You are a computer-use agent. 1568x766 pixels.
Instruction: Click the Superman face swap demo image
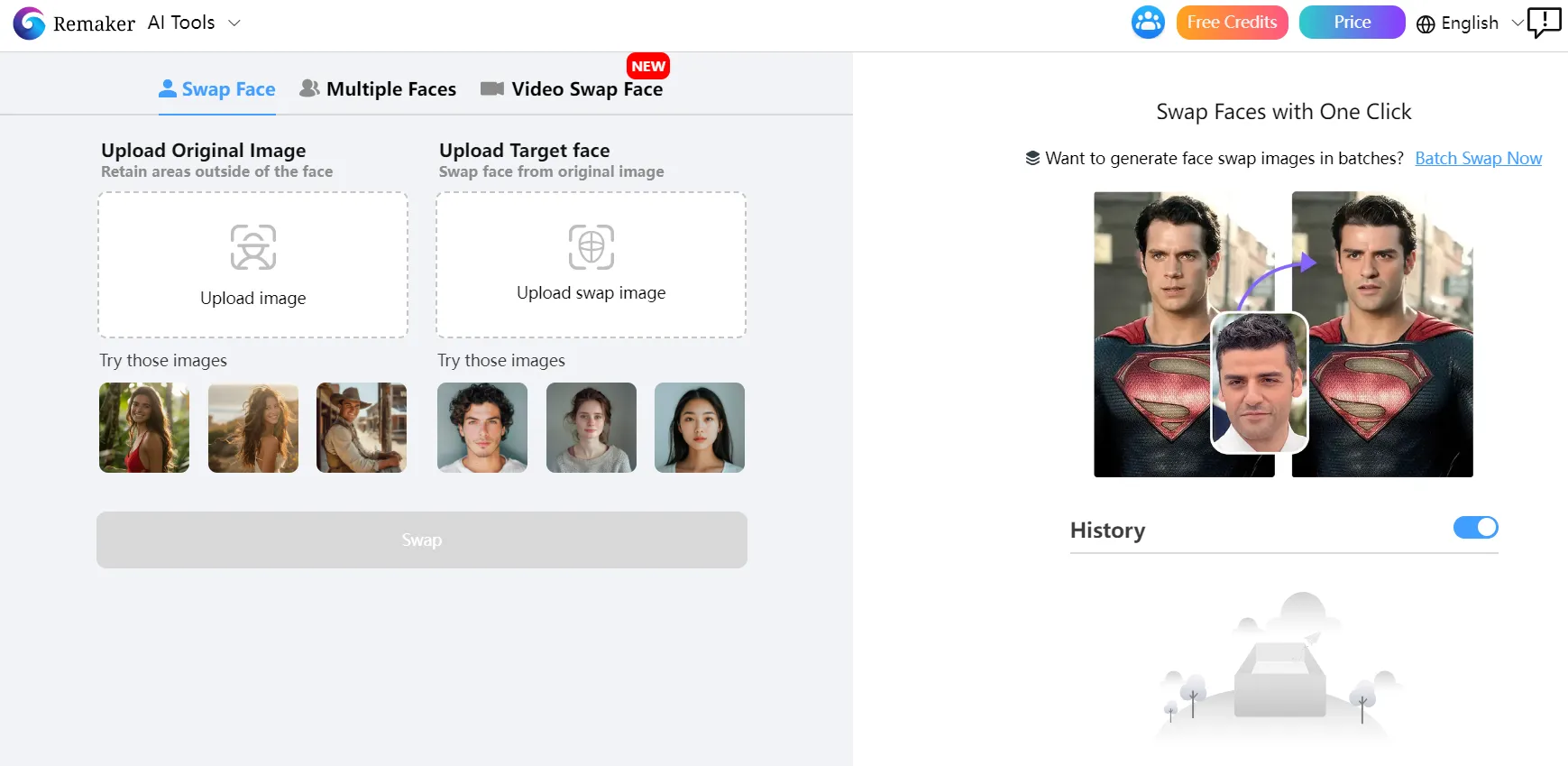pos(1283,334)
